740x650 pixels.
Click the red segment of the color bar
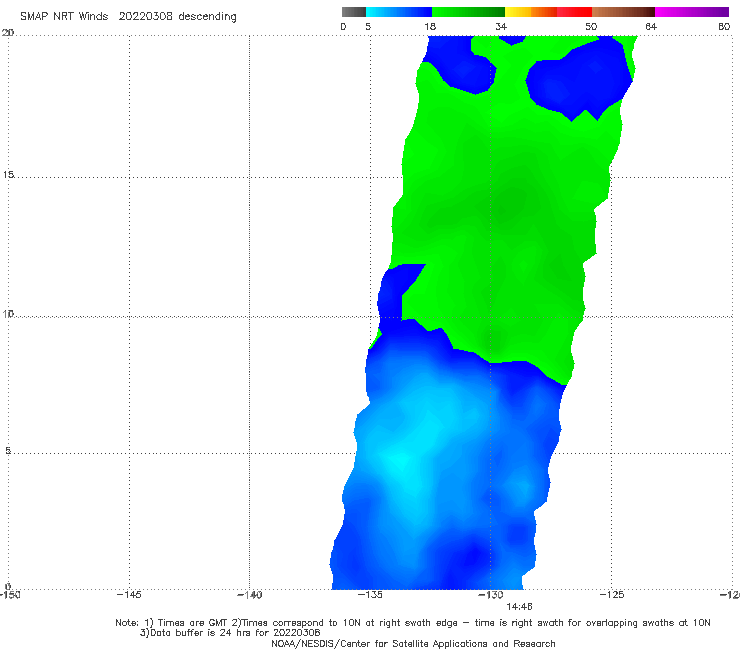[x=574, y=12]
